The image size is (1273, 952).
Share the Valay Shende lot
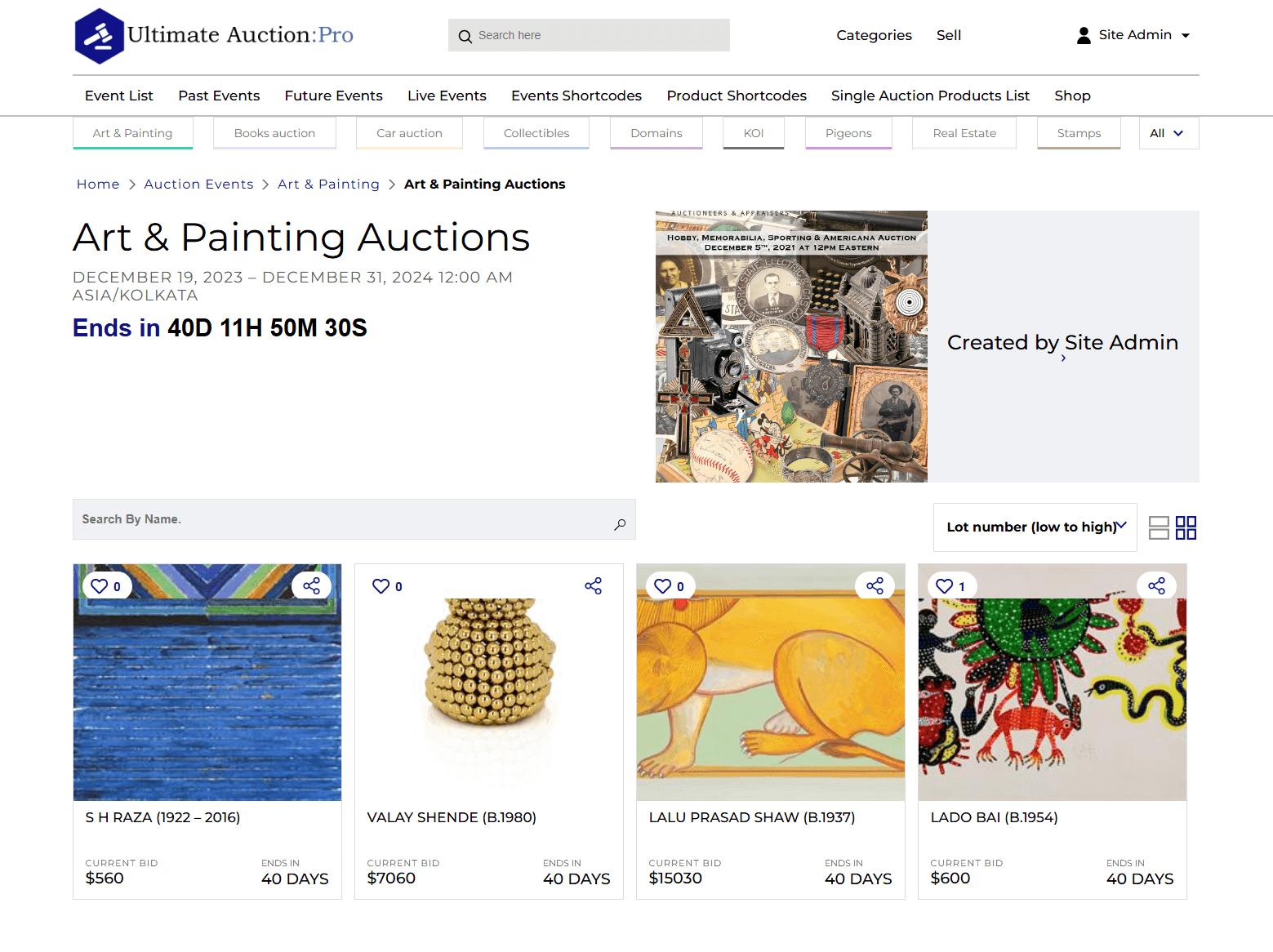pyautogui.click(x=594, y=585)
